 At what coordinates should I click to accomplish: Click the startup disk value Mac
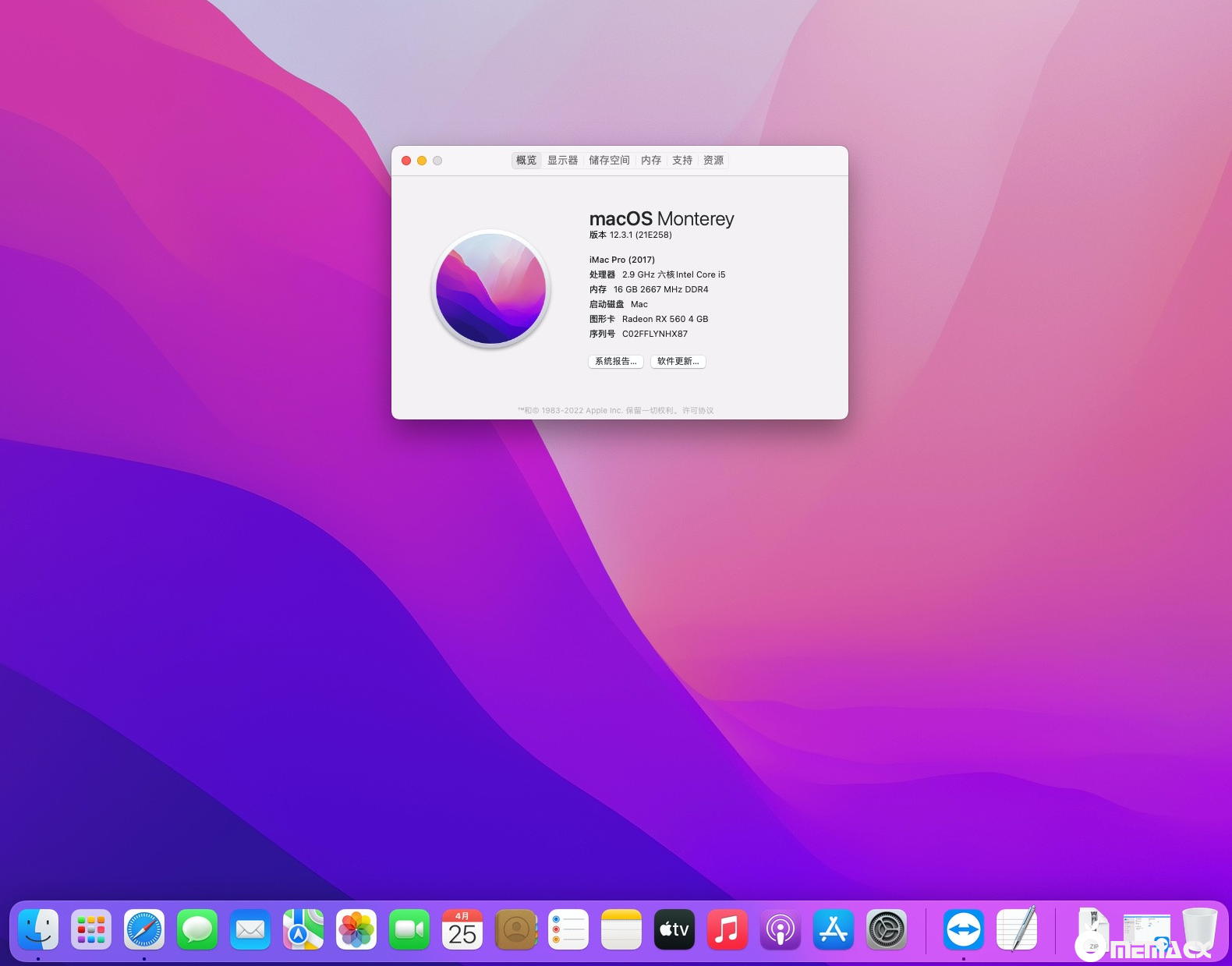639,304
